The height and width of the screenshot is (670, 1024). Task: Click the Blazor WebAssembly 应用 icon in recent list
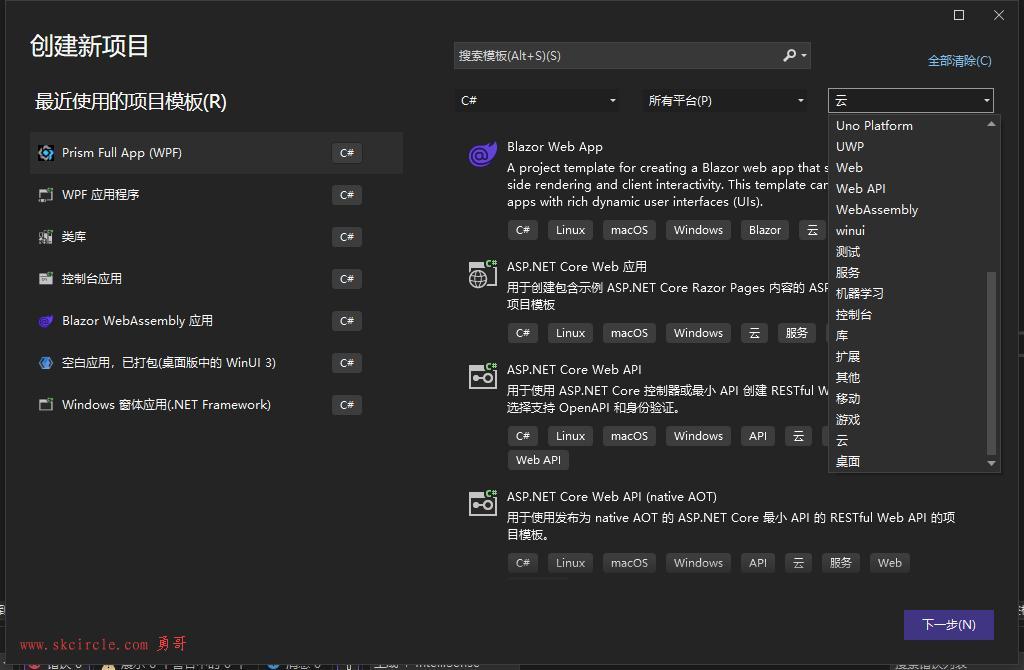point(46,321)
